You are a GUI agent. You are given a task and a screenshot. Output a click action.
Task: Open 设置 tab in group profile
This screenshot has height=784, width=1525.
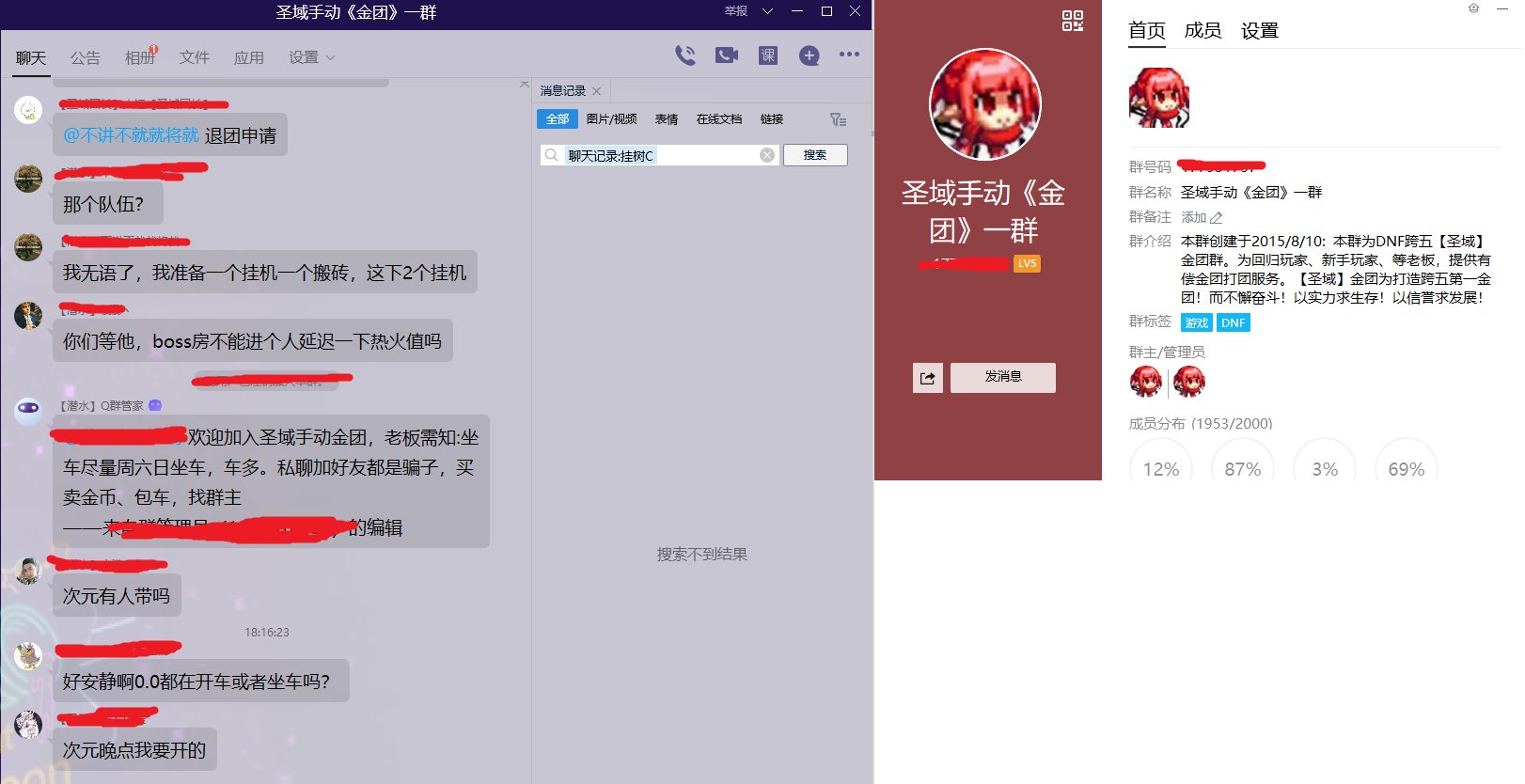point(1260,31)
